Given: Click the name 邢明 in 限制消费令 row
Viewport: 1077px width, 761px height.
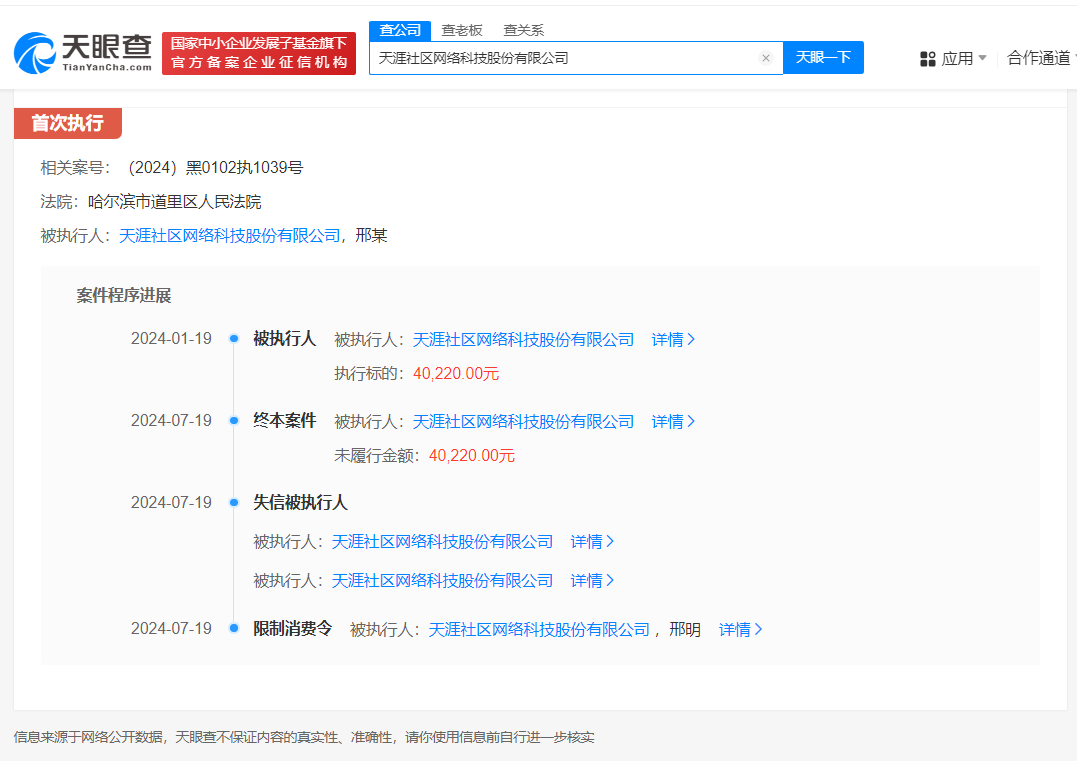Looking at the screenshot, I should pyautogui.click(x=685, y=629).
